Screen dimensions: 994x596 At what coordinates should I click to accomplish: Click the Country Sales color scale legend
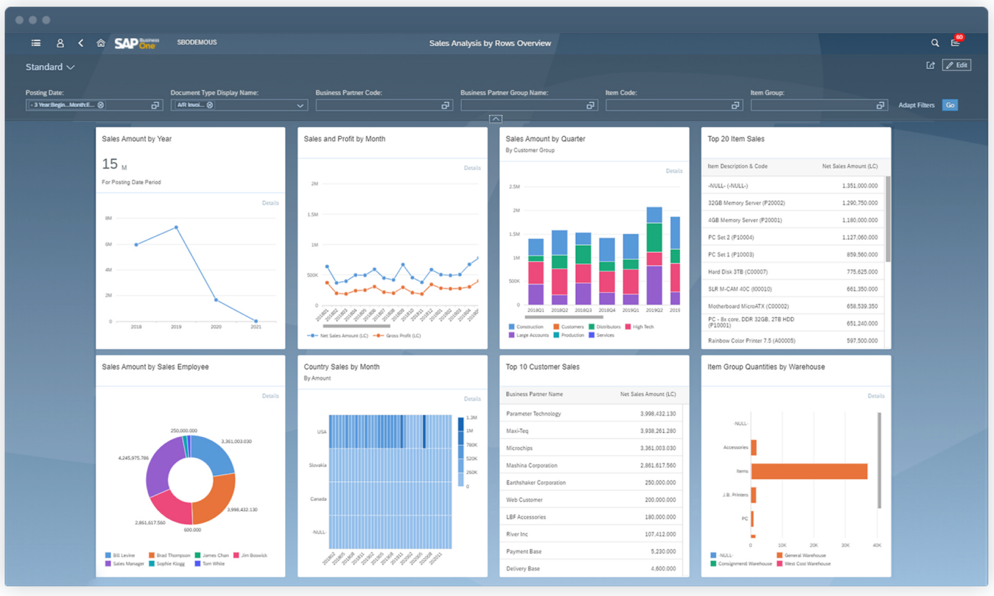(461, 452)
